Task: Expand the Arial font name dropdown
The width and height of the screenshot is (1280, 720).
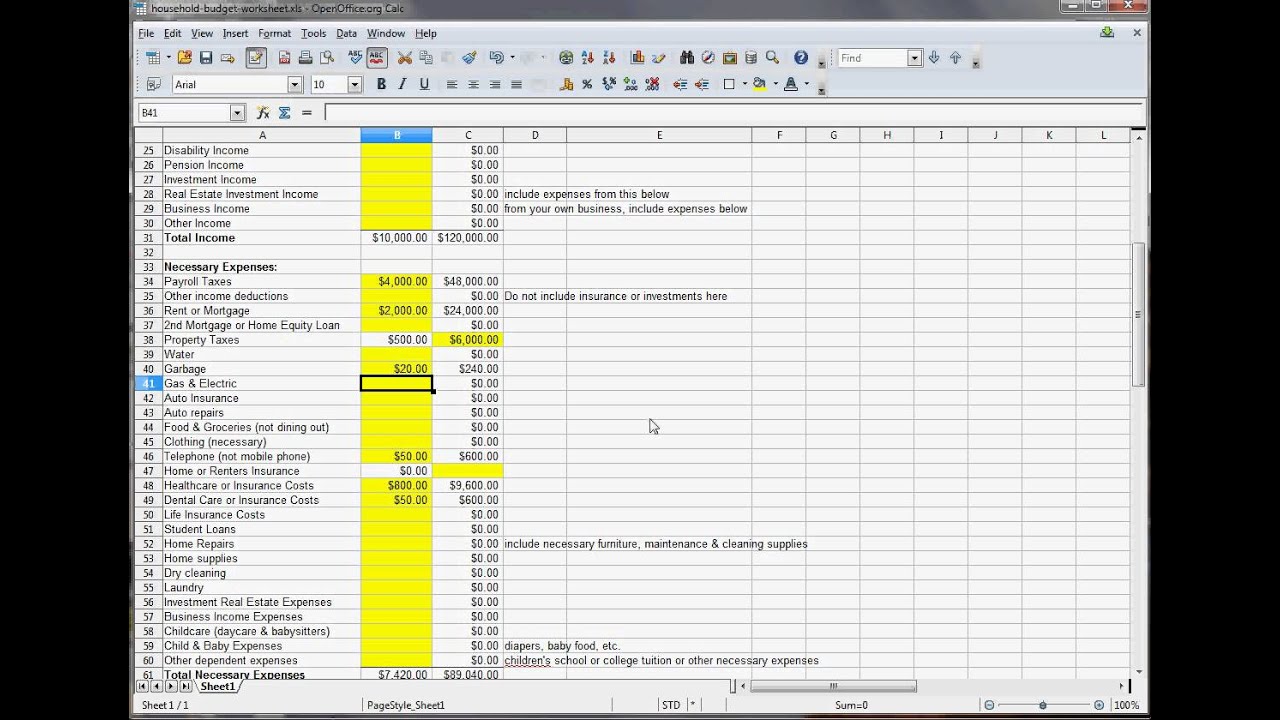Action: tap(294, 85)
